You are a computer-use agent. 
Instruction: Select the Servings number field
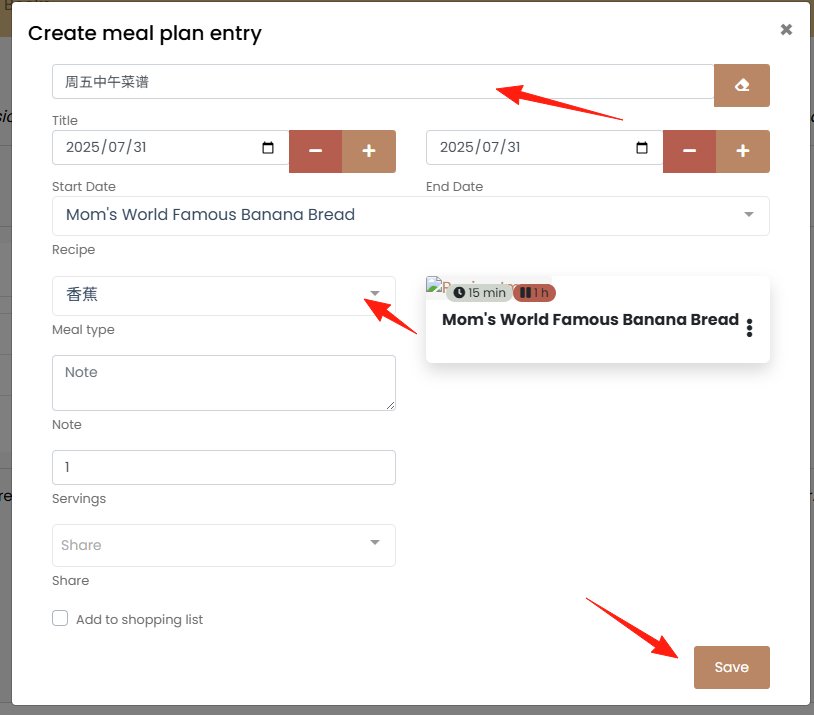pyautogui.click(x=224, y=467)
